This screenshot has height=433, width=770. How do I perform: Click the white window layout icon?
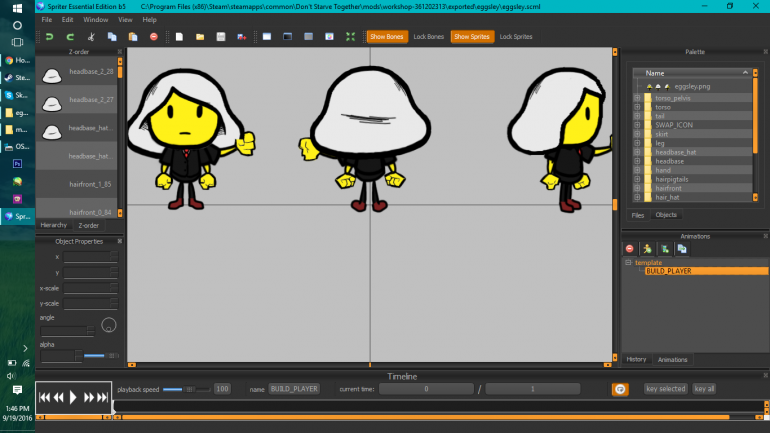[267, 37]
